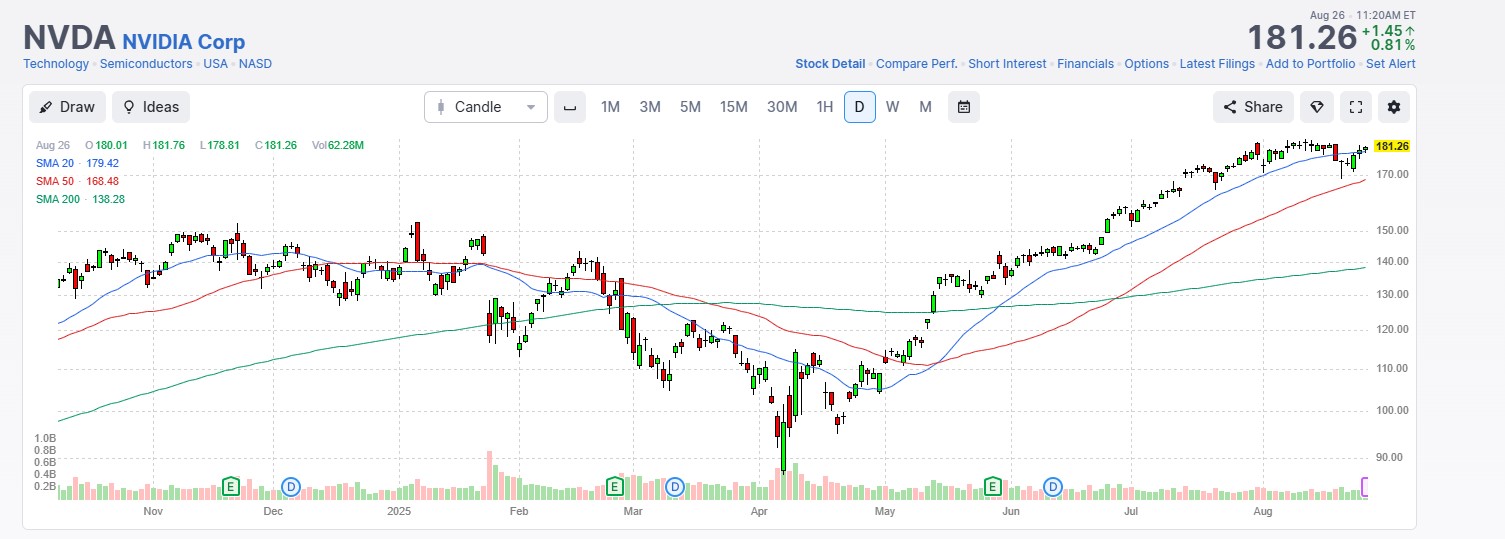The width and height of the screenshot is (1505, 539).
Task: Click the scale icon beside Candle dropdown
Action: [x=570, y=107]
